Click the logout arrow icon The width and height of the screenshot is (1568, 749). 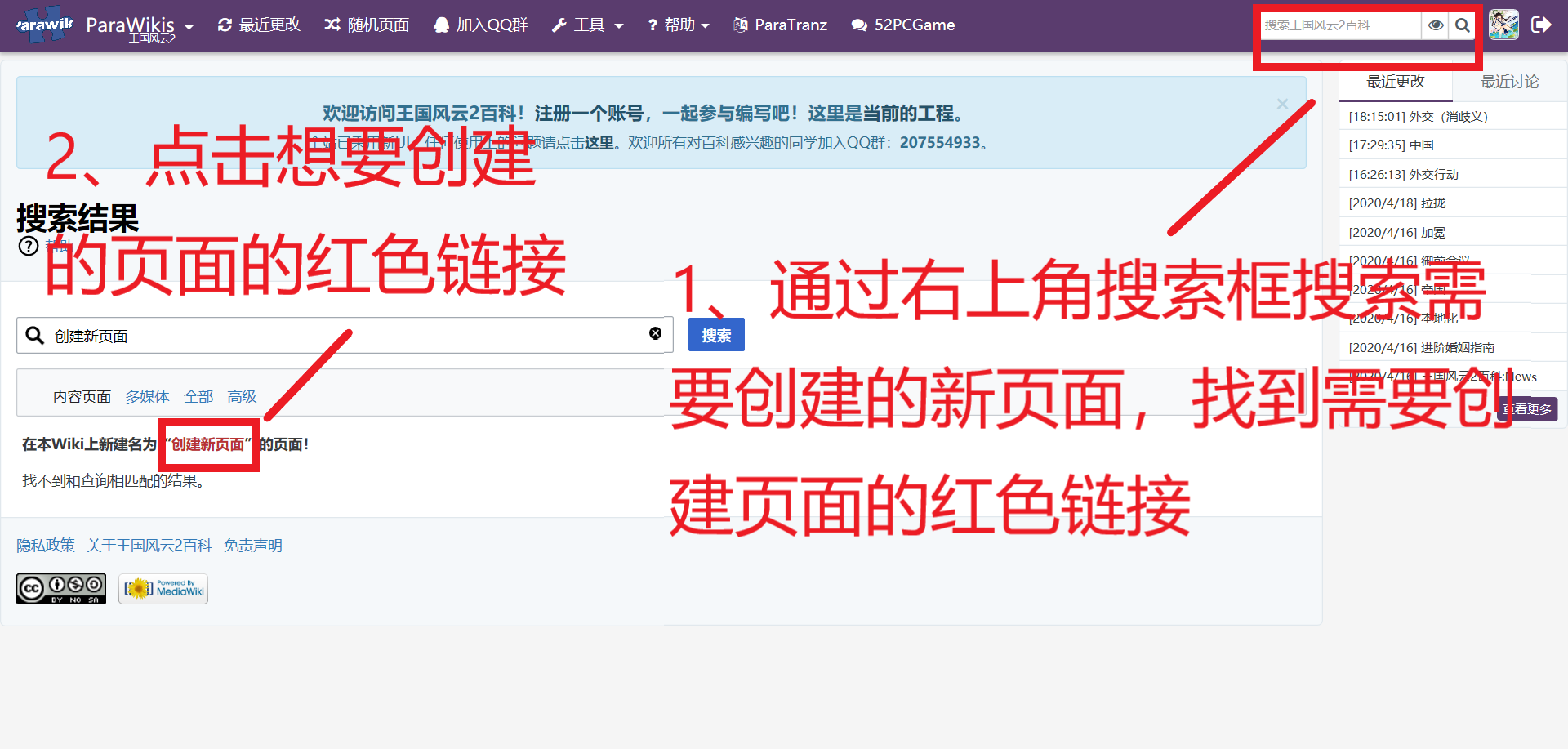[x=1541, y=25]
